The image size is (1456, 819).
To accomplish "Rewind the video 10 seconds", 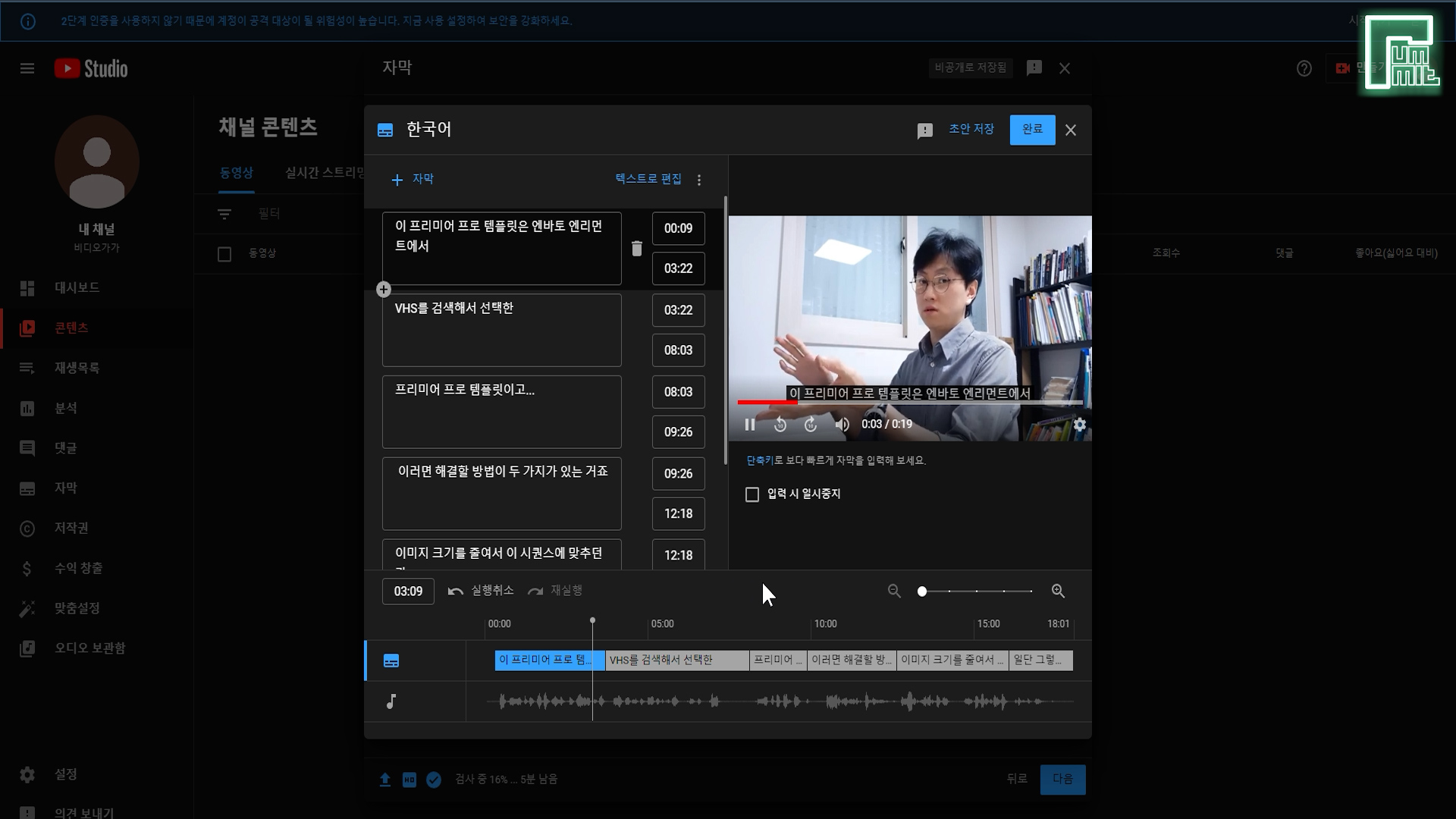I will [780, 425].
